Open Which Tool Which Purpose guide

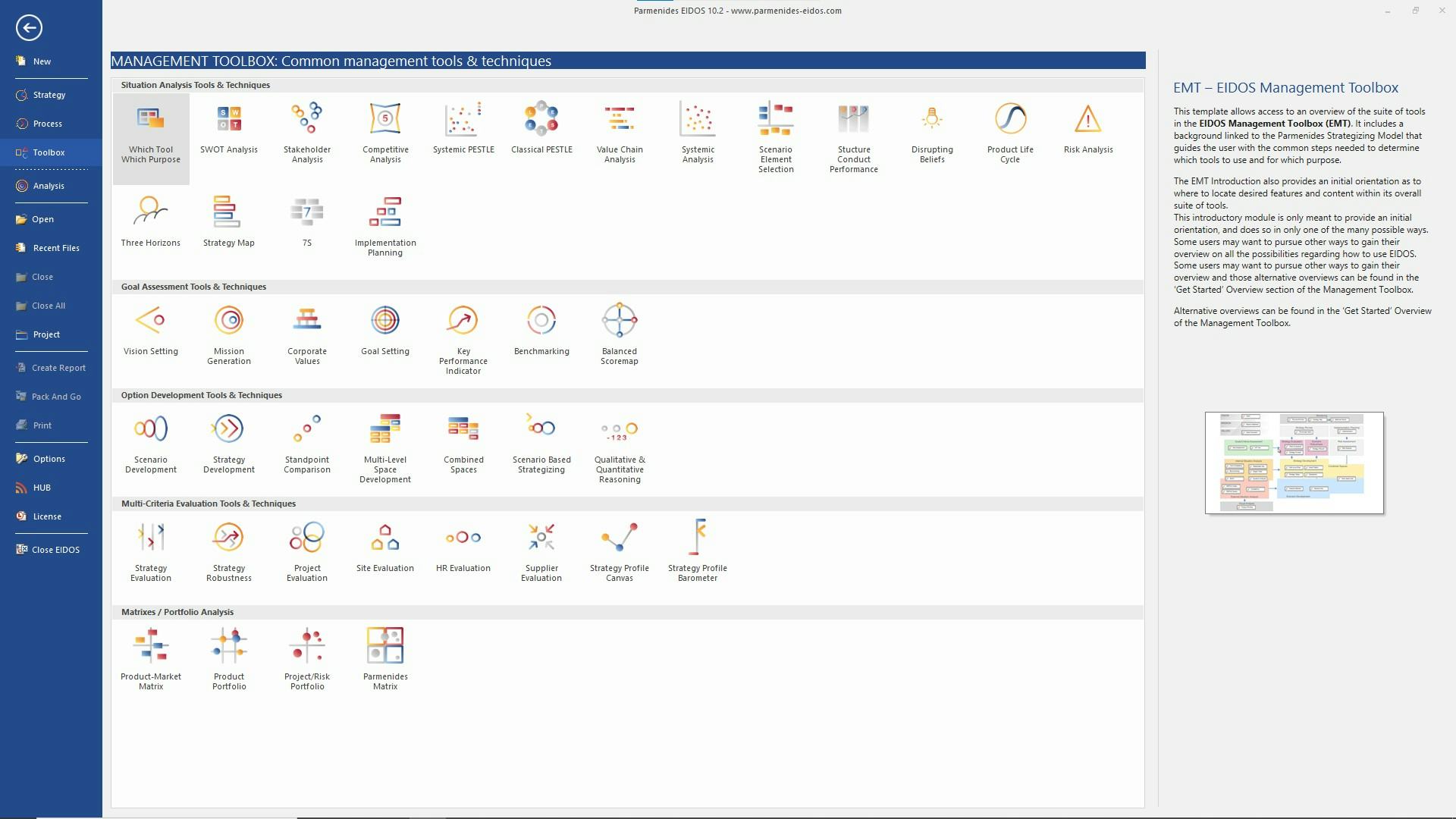coord(150,136)
